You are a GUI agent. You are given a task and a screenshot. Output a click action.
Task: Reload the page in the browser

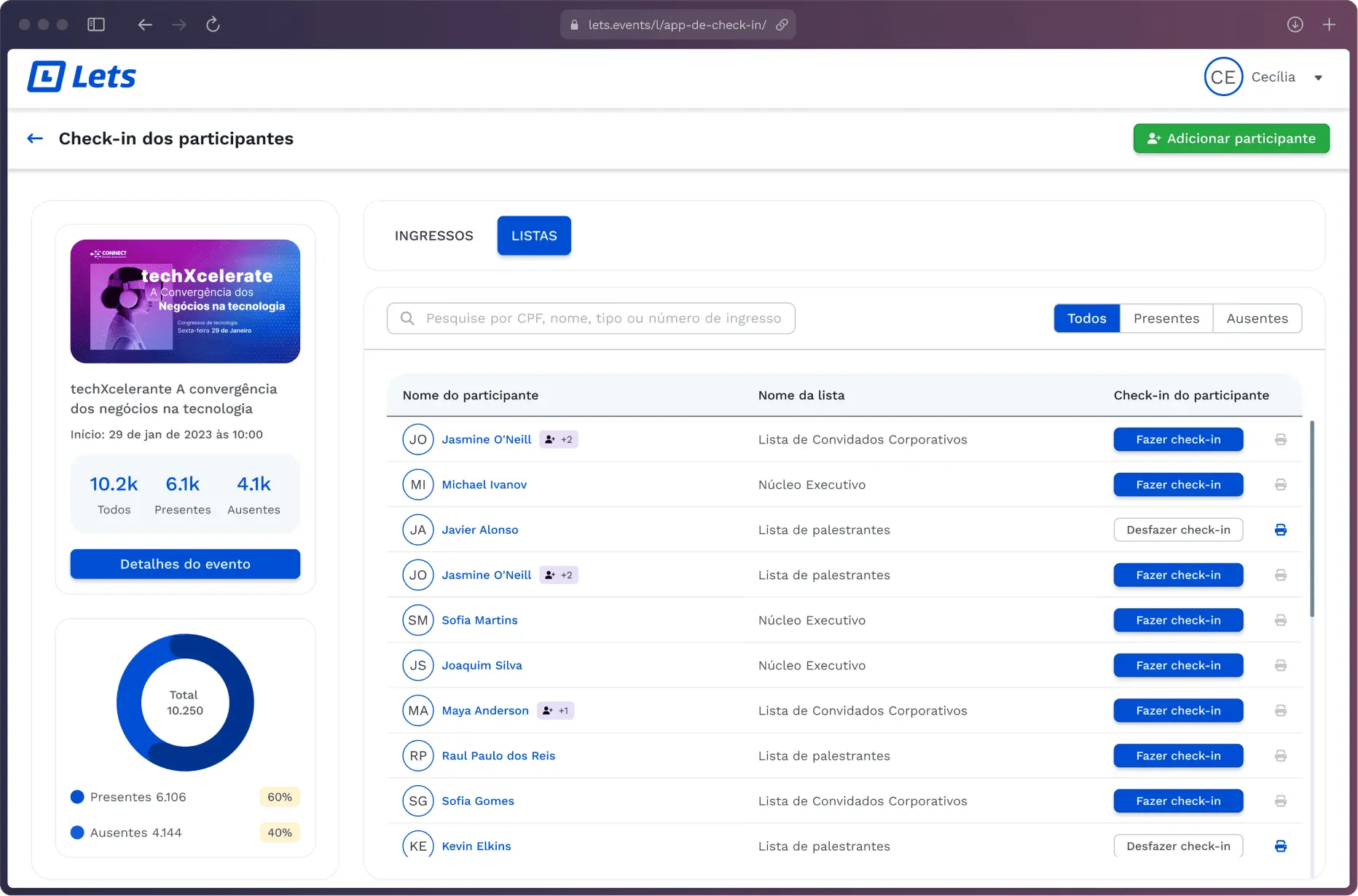click(x=213, y=25)
